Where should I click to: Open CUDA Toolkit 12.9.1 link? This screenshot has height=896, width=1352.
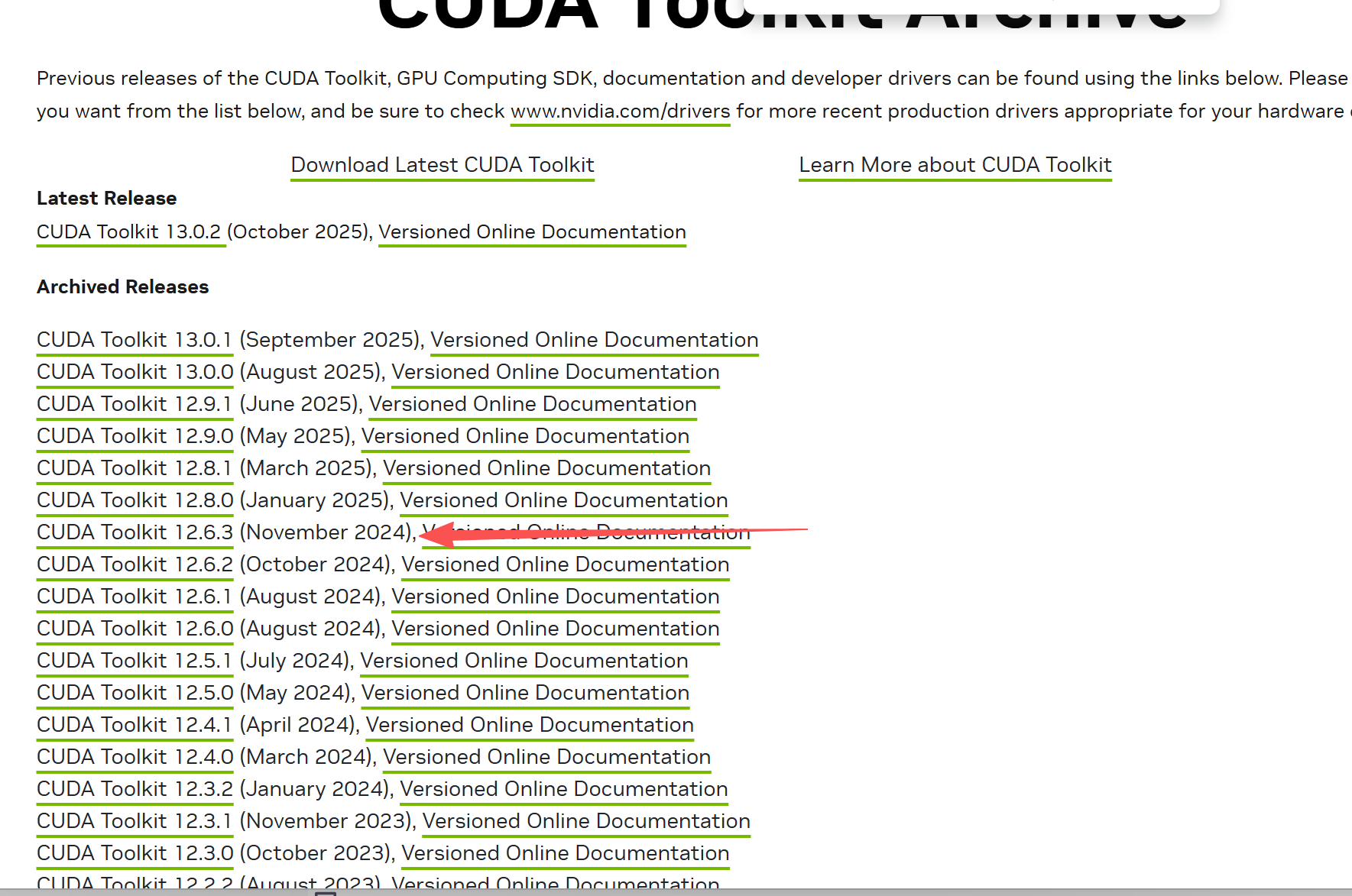coord(135,404)
